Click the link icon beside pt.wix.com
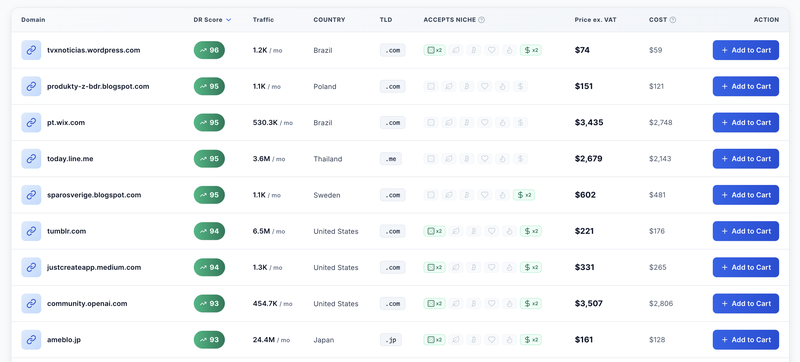Screen dimensions: 800x362 click(31, 122)
